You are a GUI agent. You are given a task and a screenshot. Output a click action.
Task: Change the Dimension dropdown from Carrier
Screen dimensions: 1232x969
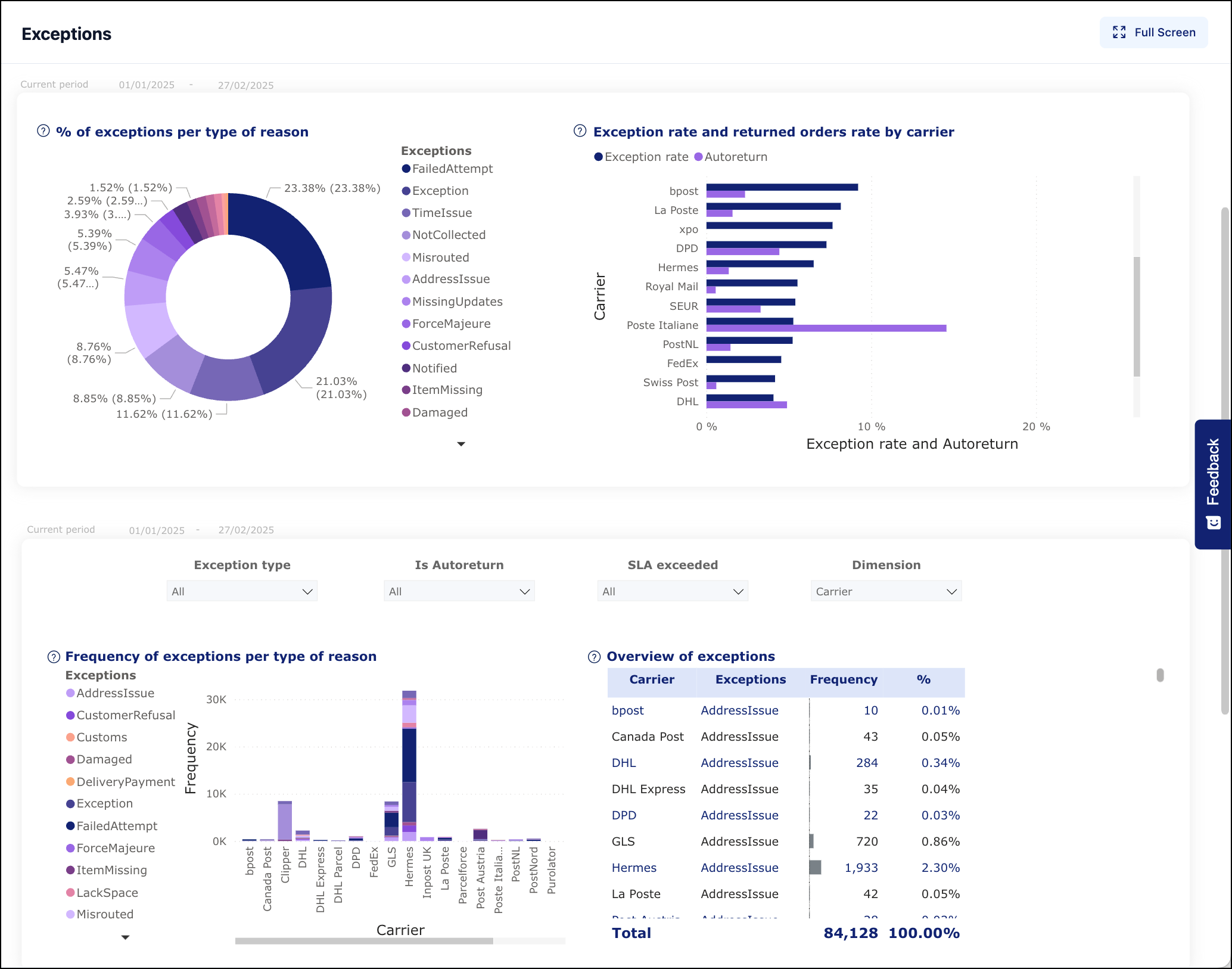tap(885, 591)
